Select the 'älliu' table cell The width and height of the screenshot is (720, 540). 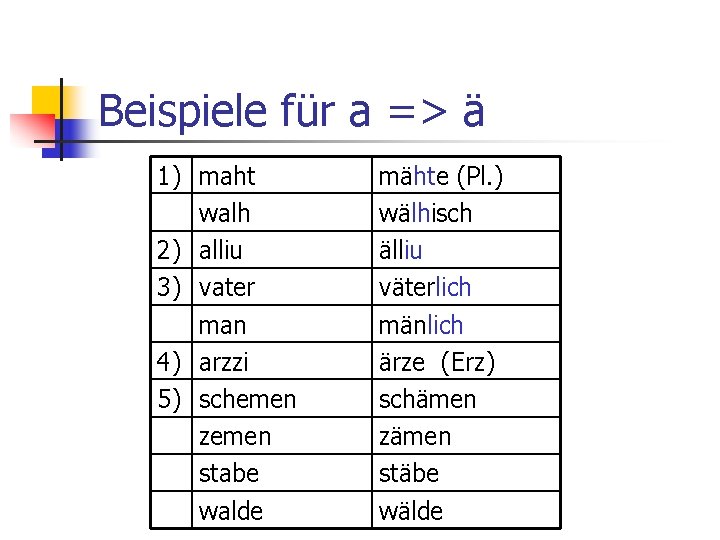(x=400, y=250)
